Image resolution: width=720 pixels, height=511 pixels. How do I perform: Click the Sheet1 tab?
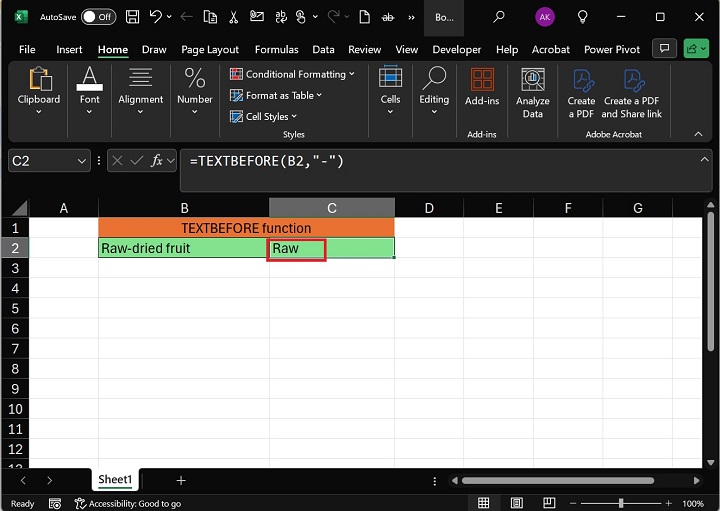115,480
